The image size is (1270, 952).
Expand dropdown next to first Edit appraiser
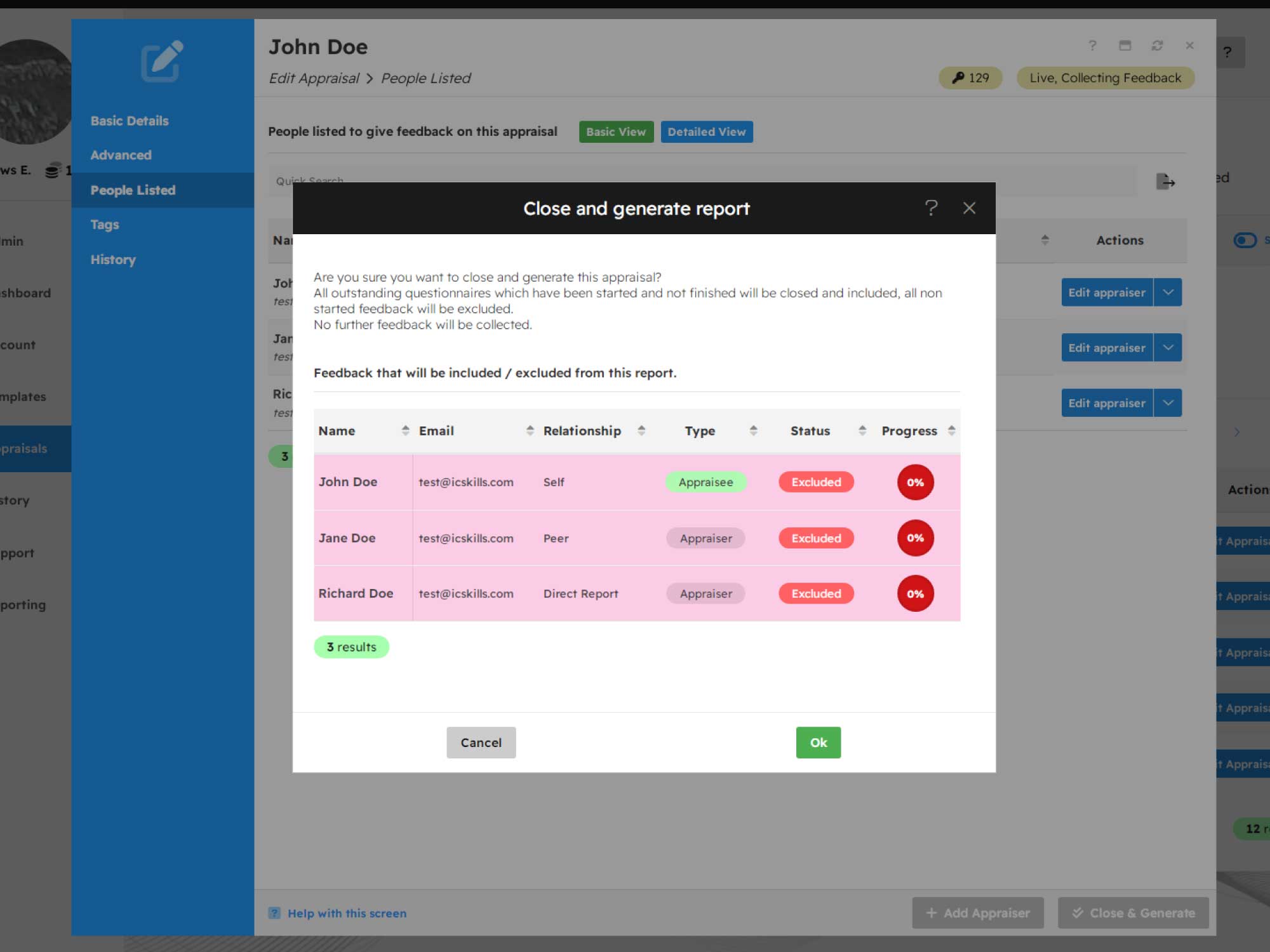pyautogui.click(x=1168, y=293)
